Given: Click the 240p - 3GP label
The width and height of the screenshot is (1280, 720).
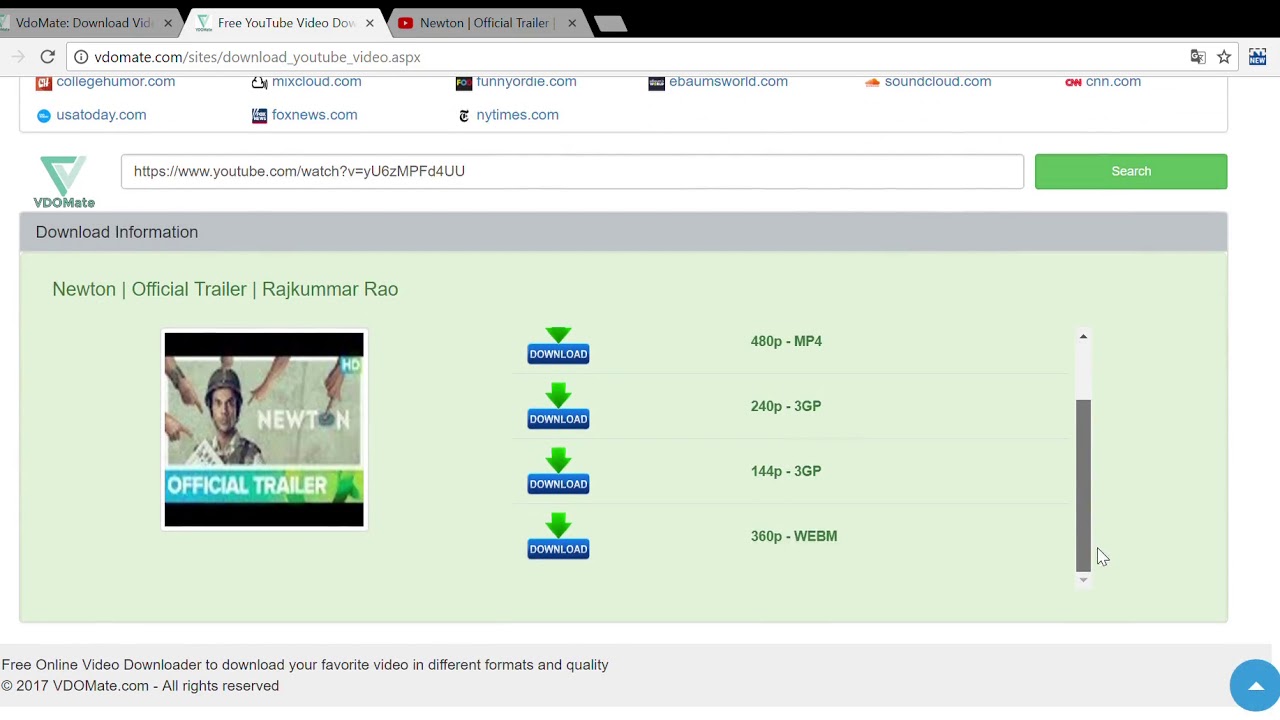Looking at the screenshot, I should tap(786, 406).
